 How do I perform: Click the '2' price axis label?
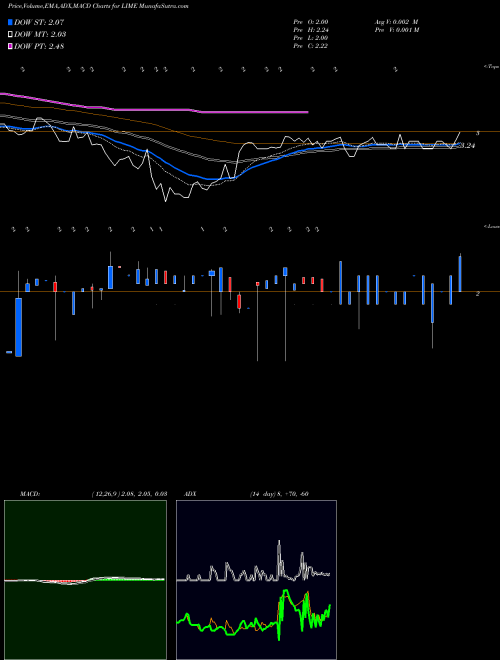click(477, 294)
